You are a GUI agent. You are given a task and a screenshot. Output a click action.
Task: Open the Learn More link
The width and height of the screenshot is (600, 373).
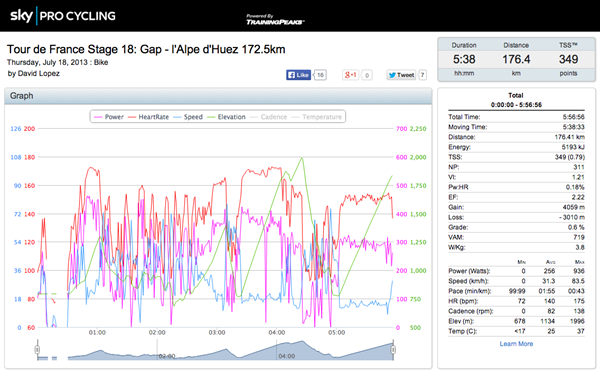pos(516,344)
